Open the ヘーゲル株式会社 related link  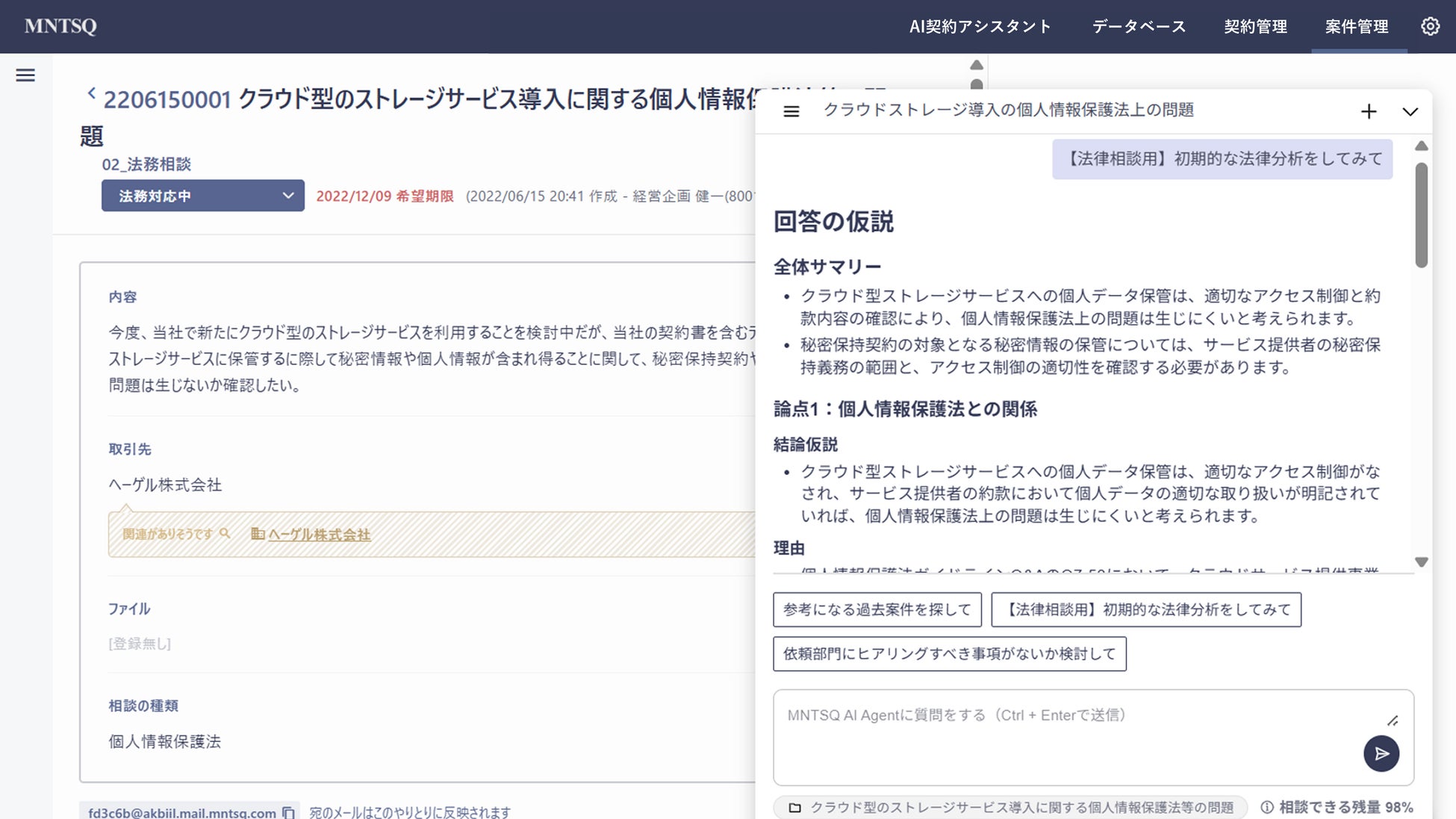pyautogui.click(x=319, y=535)
